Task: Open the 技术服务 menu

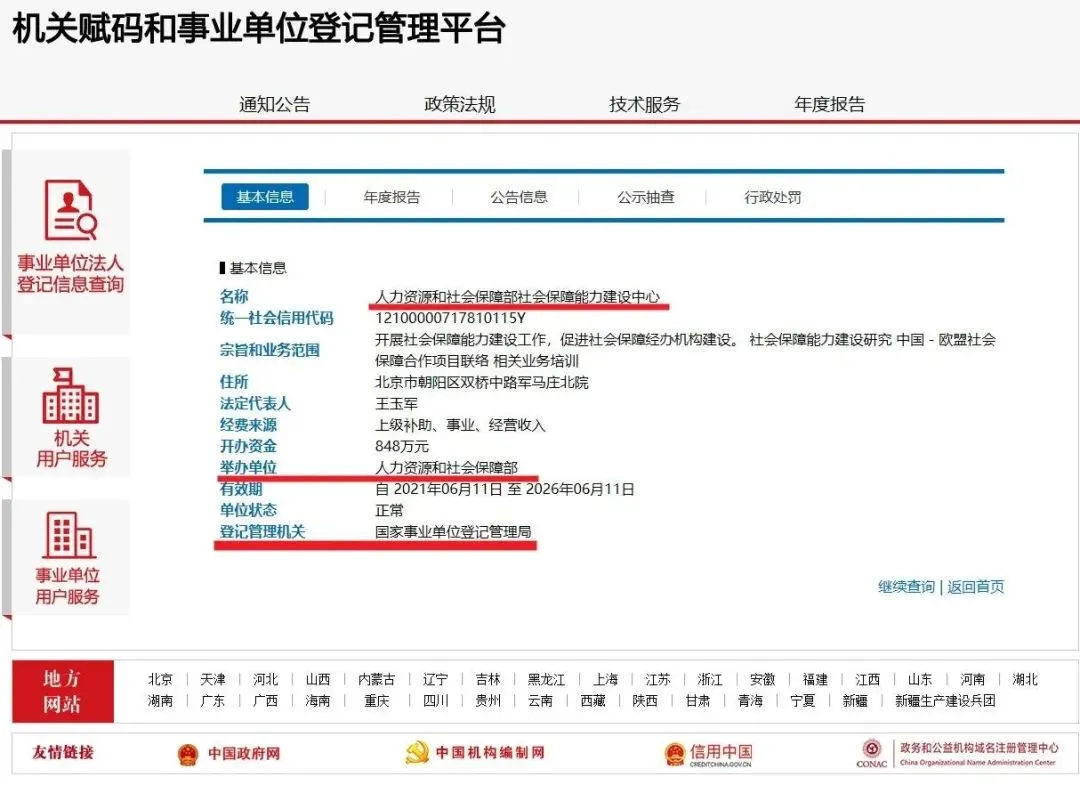Action: point(645,105)
